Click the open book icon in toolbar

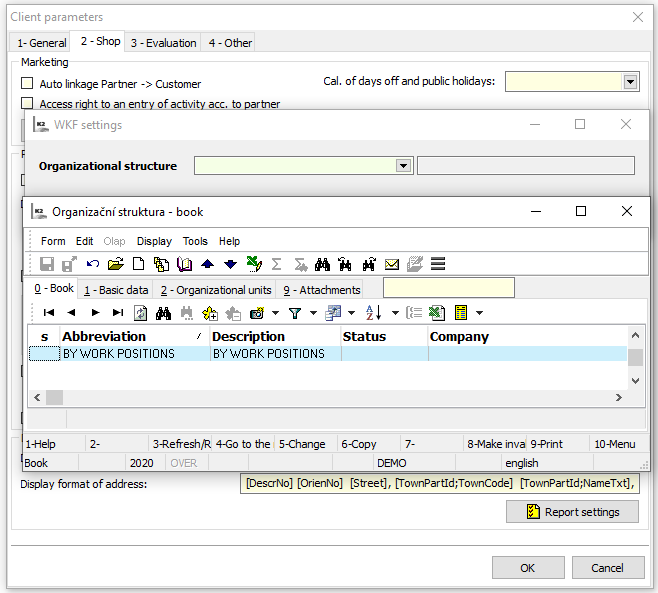click(184, 264)
